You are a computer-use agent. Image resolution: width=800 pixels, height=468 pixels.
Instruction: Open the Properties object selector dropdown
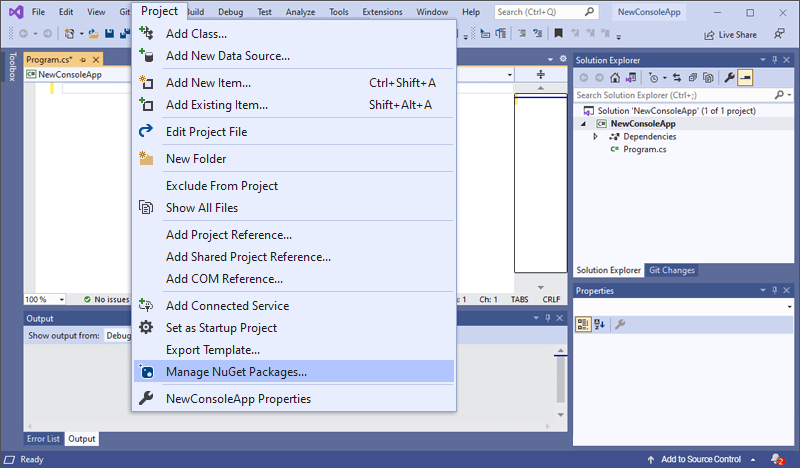789,307
